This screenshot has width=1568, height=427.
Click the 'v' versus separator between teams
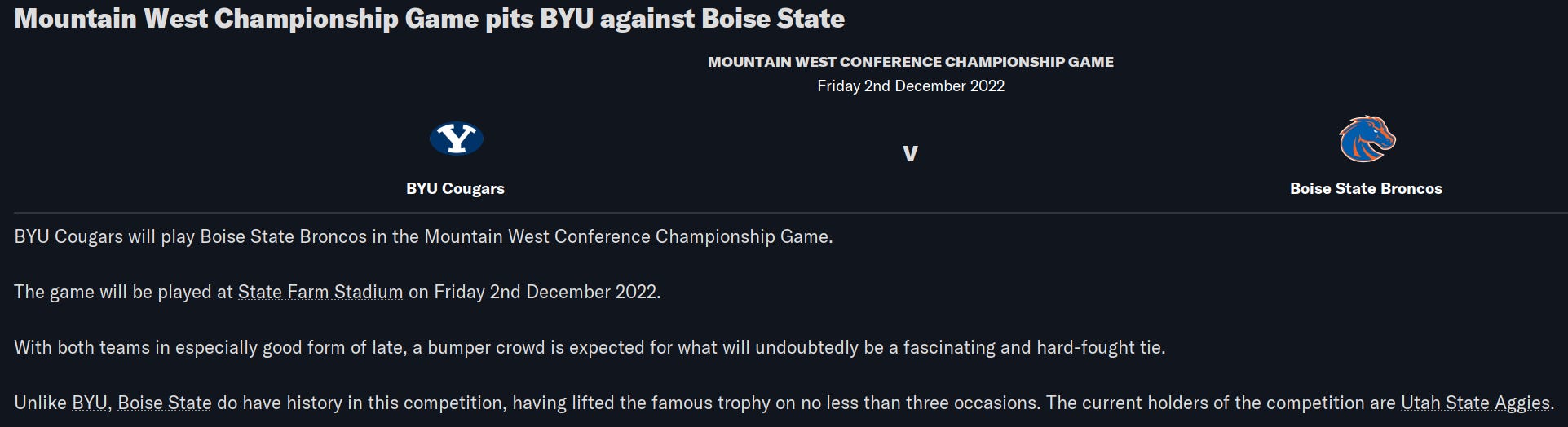pyautogui.click(x=910, y=153)
